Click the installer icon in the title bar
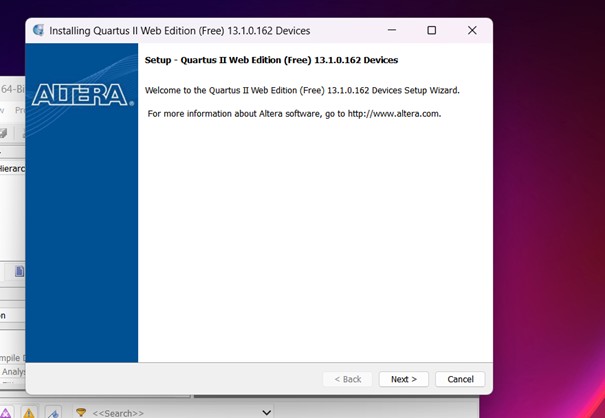 [38, 31]
